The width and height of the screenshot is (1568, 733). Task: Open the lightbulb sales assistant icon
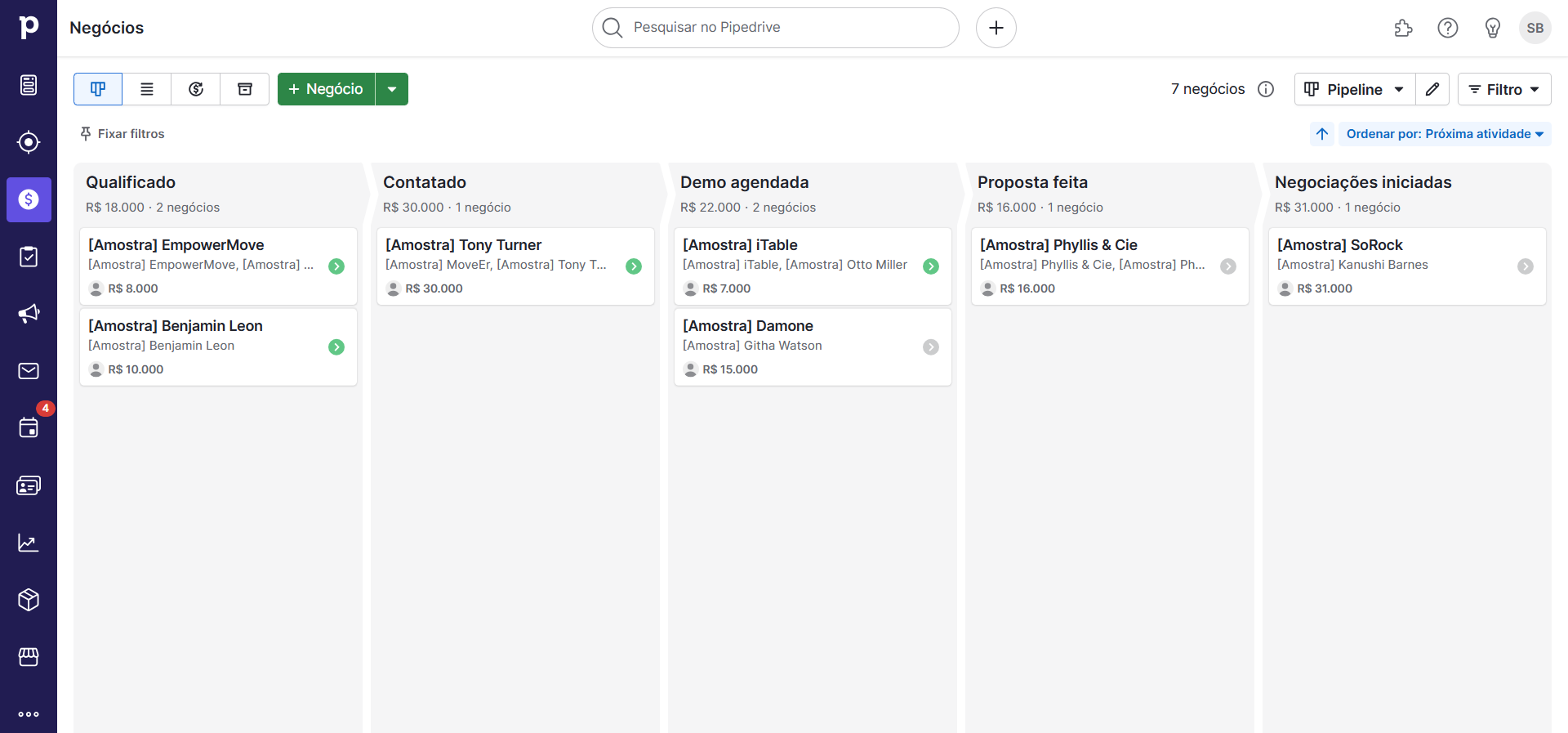[1493, 28]
